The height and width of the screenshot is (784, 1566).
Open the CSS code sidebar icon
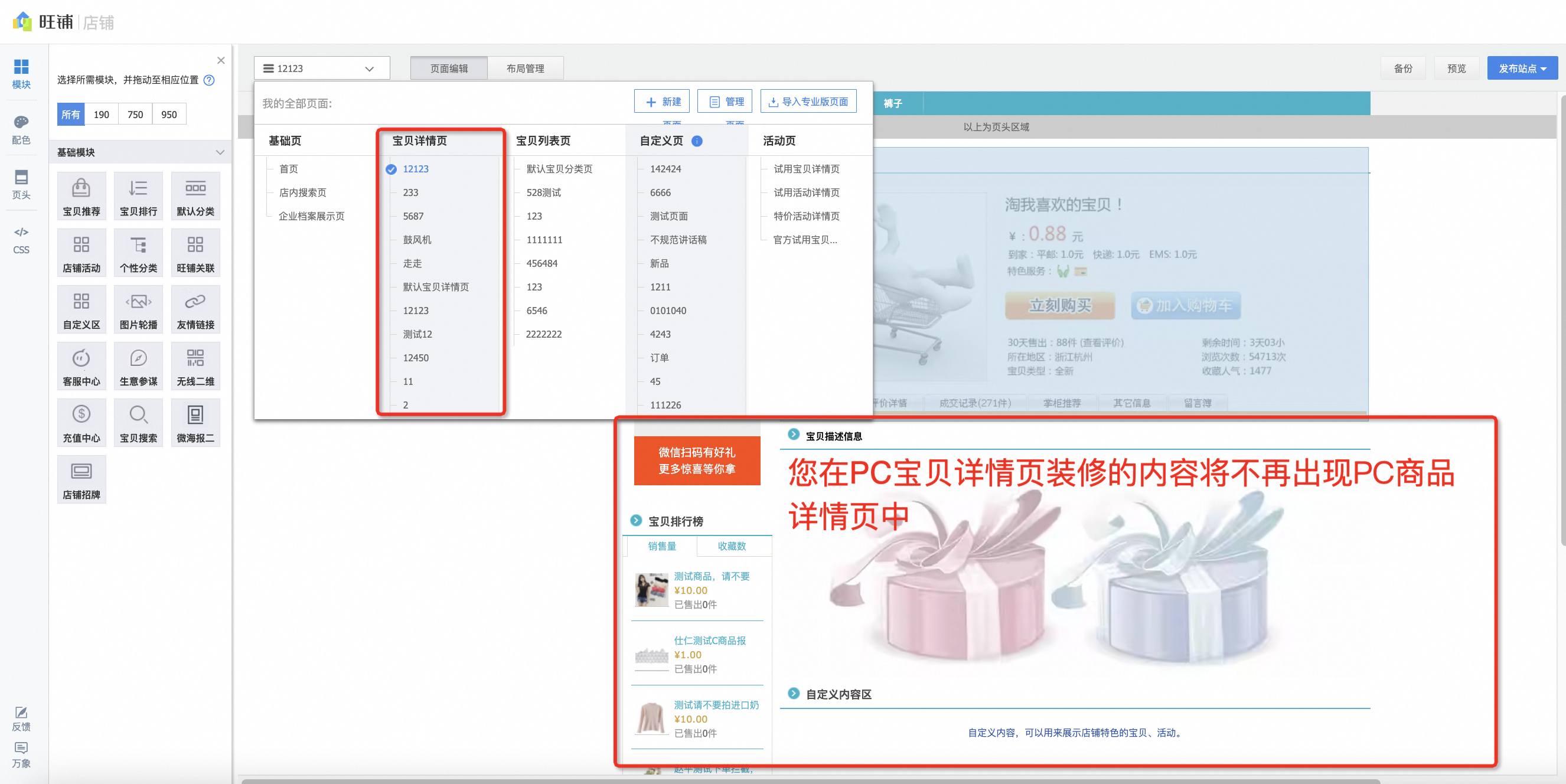[x=21, y=240]
